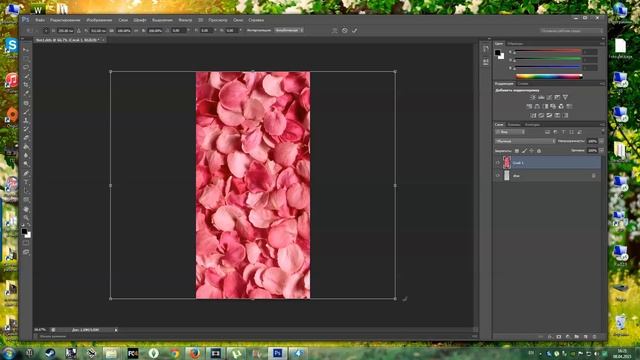The image size is (640, 360).
Task: Open the Справка menu
Action: coord(256,20)
